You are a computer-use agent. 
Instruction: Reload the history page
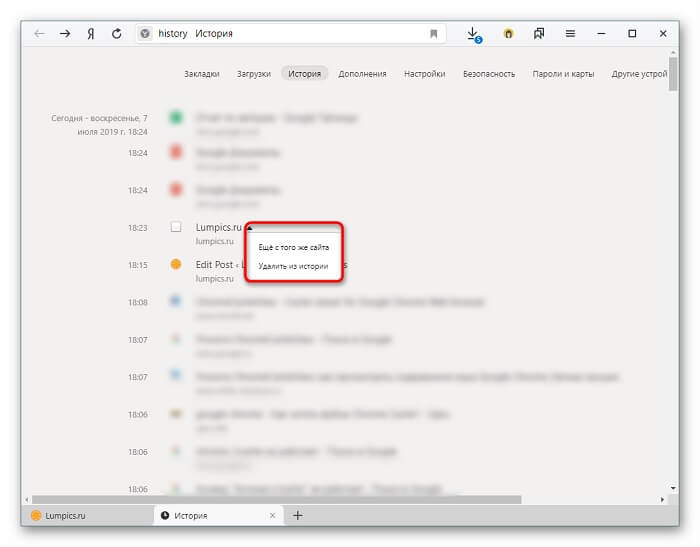pos(117,33)
